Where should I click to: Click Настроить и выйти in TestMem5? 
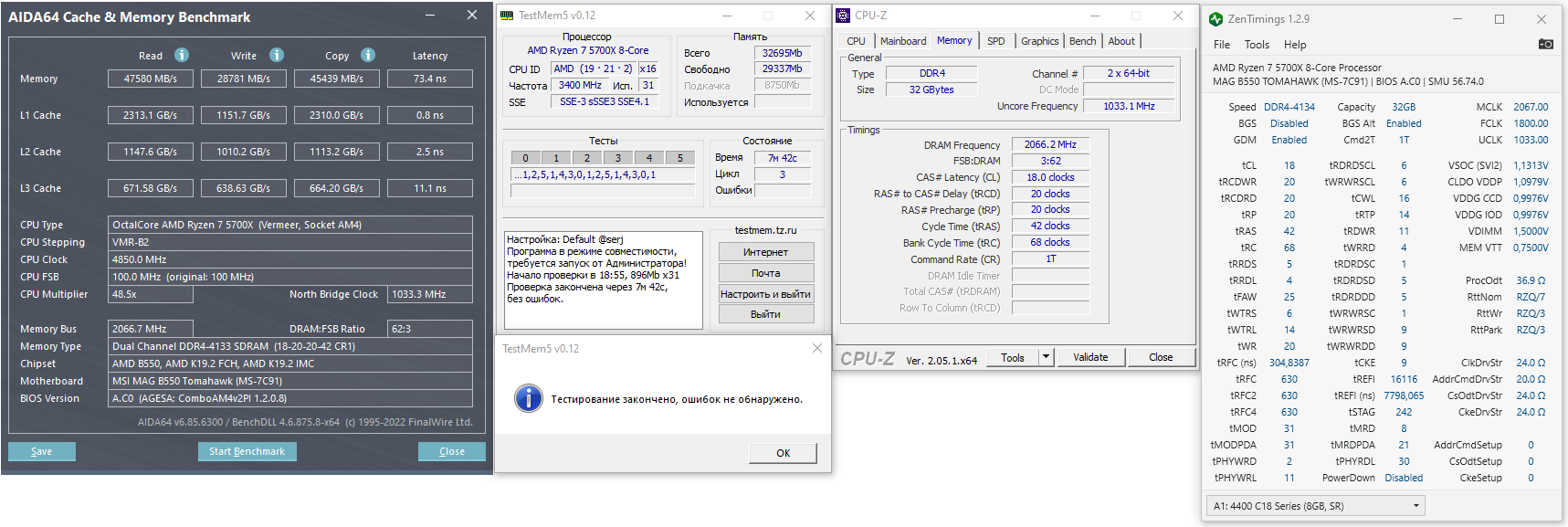pyautogui.click(x=765, y=294)
